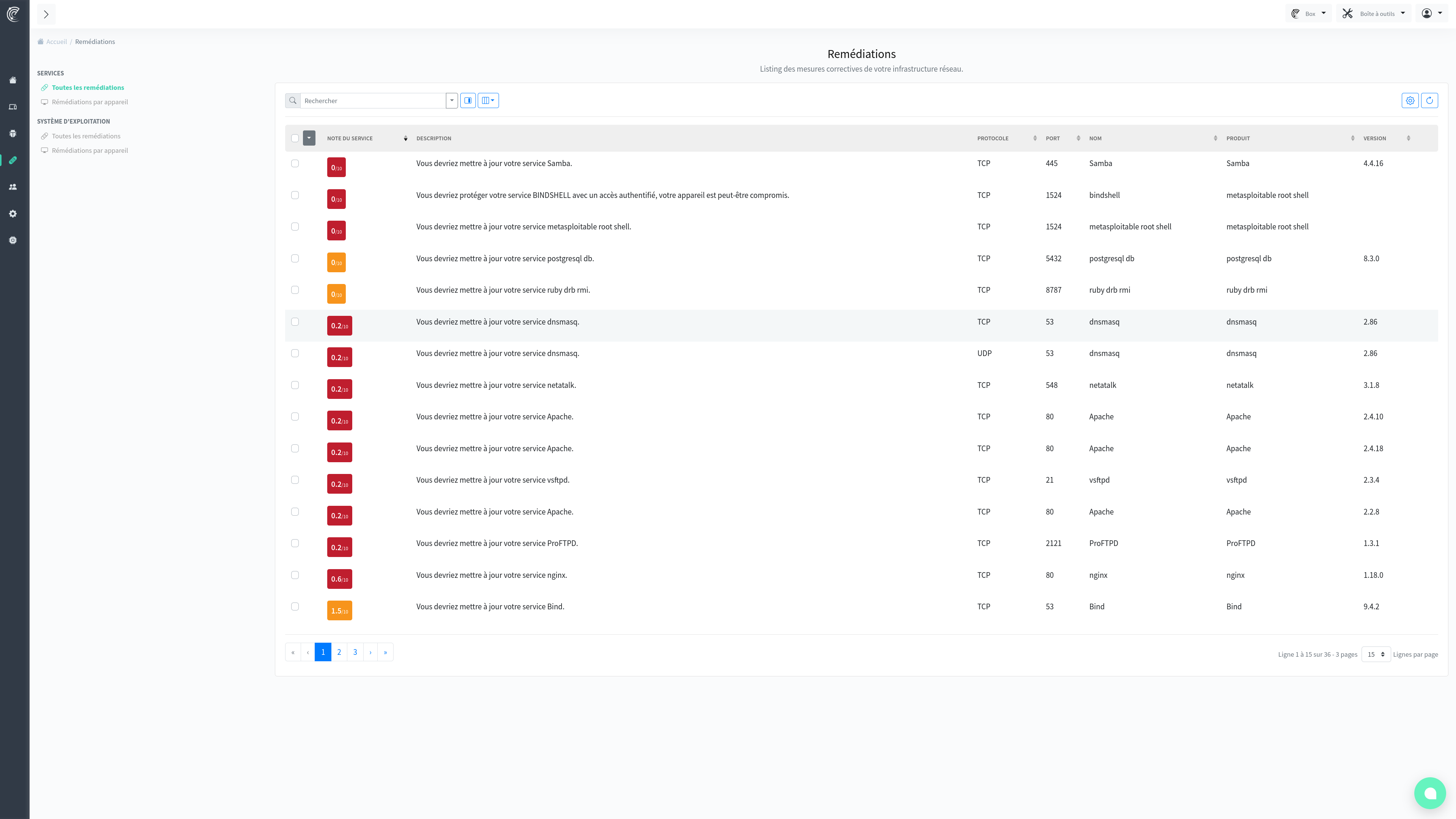Check the row for the Samba service
The height and width of the screenshot is (819, 1456).
pos(295,163)
